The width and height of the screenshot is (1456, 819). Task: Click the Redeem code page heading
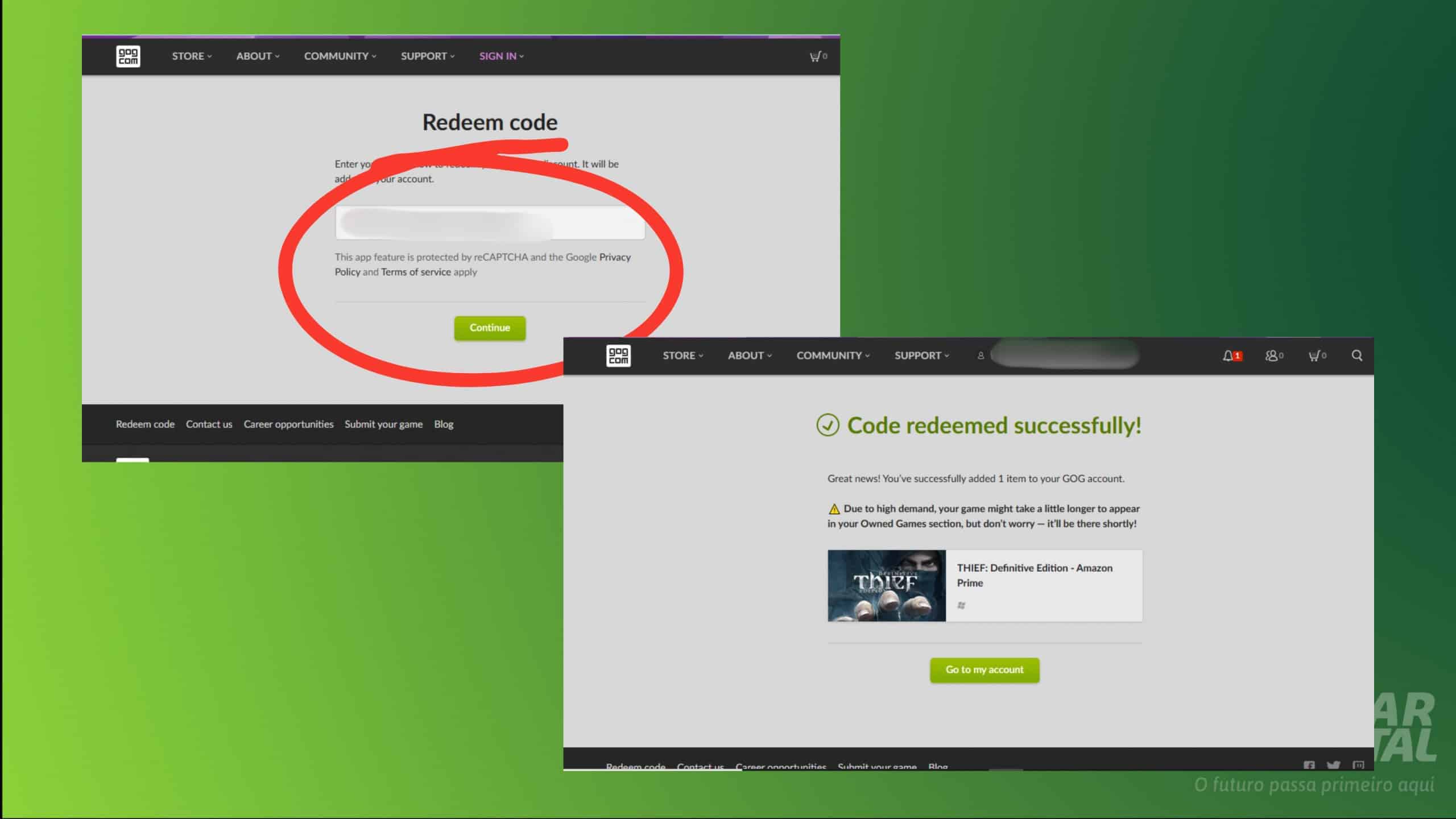pyautogui.click(x=490, y=122)
